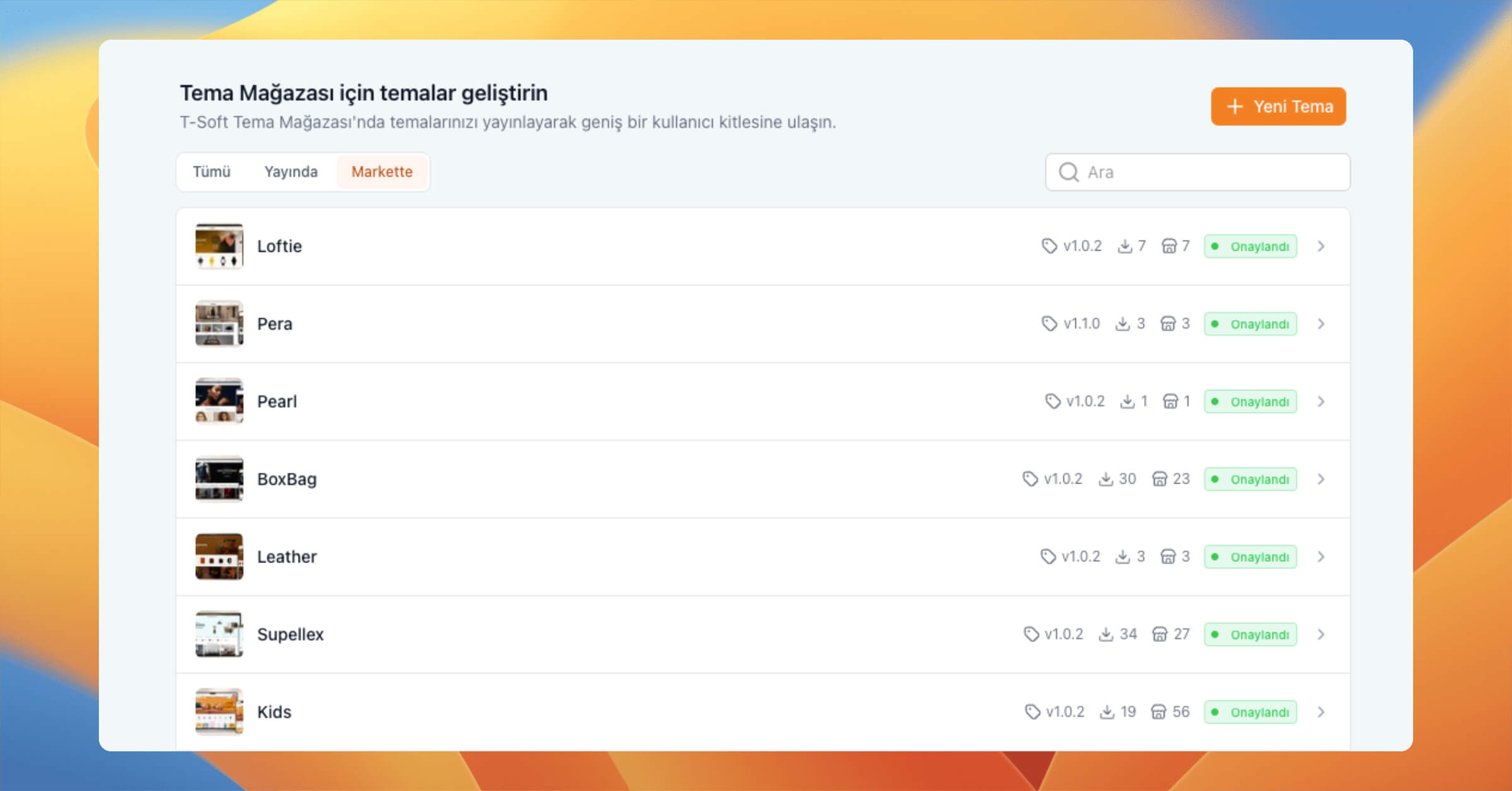Click the download icon in Pera row
This screenshot has width=1512, height=791.
pos(1123,324)
